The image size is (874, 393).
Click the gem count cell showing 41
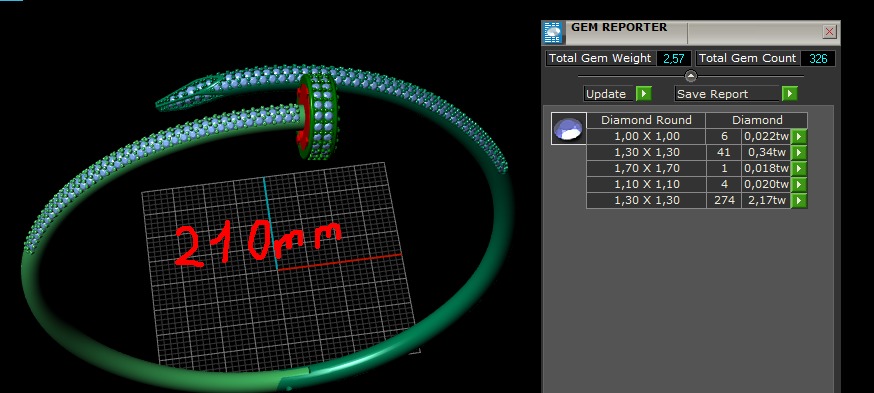point(724,152)
